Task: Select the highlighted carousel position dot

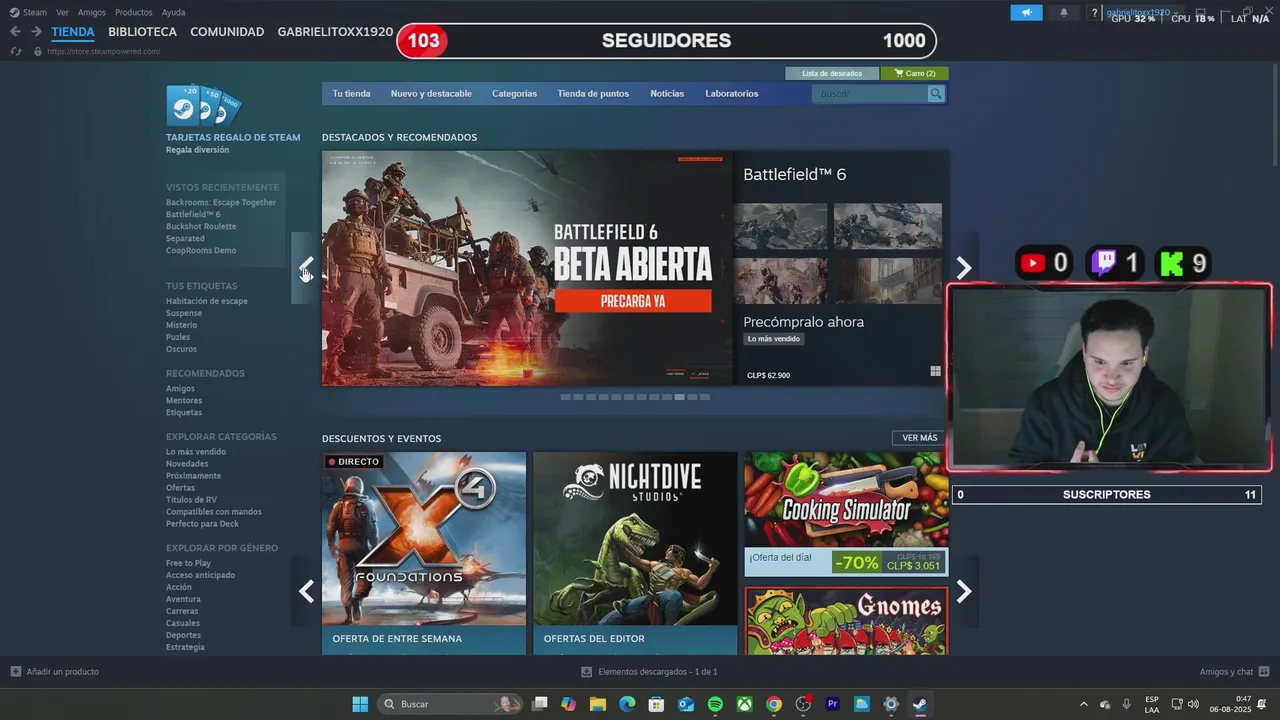Action: (x=680, y=397)
